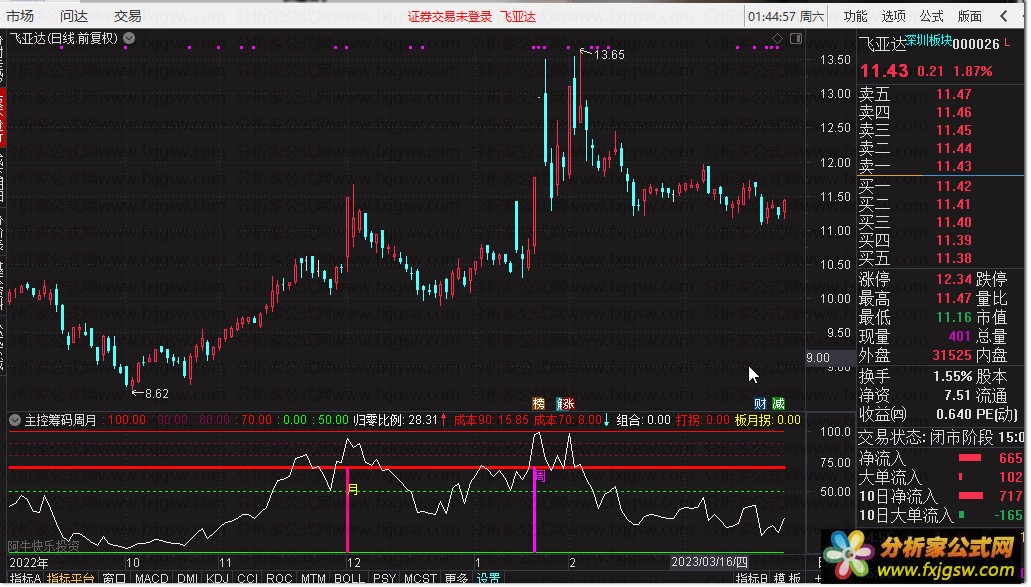Screen dimensions: 1031x587
Task: Click the 2023/03/16/四 date label
Action: click(709, 562)
